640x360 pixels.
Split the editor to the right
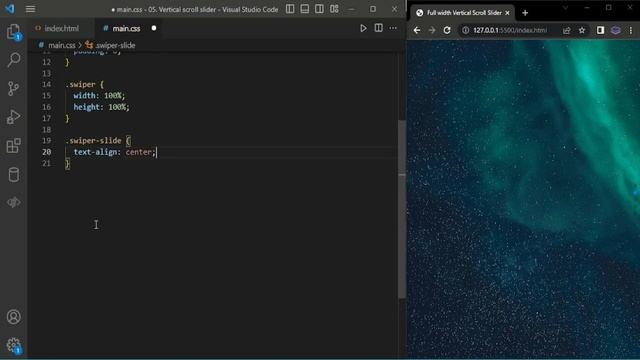click(378, 28)
